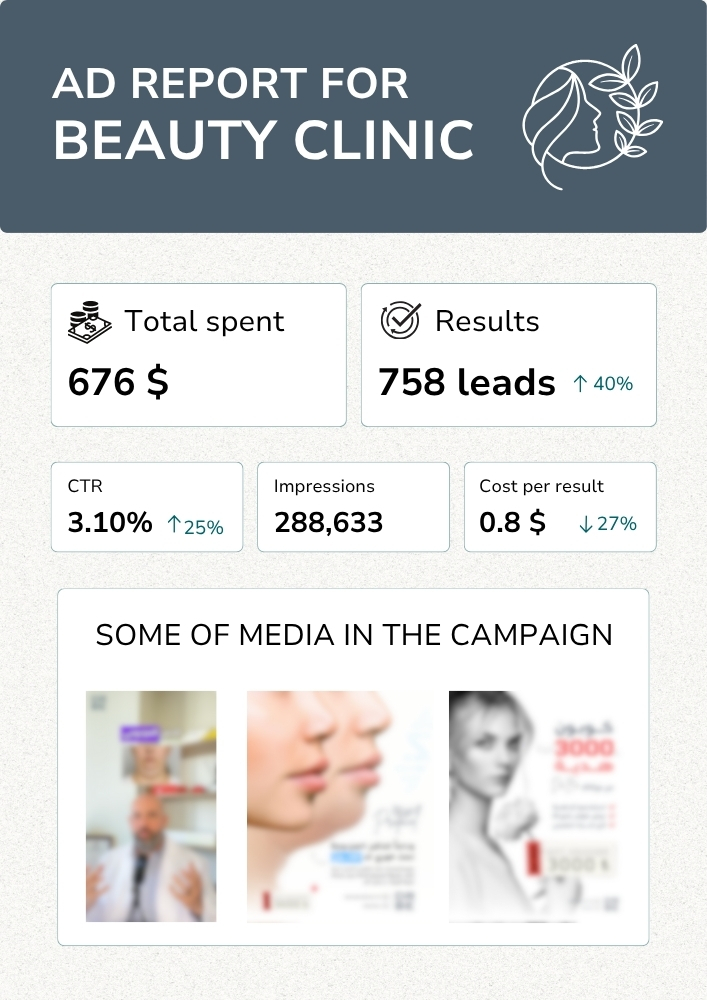Viewport: 707px width, 1000px height.
Task: Click the money stack icon
Action: click(90, 322)
